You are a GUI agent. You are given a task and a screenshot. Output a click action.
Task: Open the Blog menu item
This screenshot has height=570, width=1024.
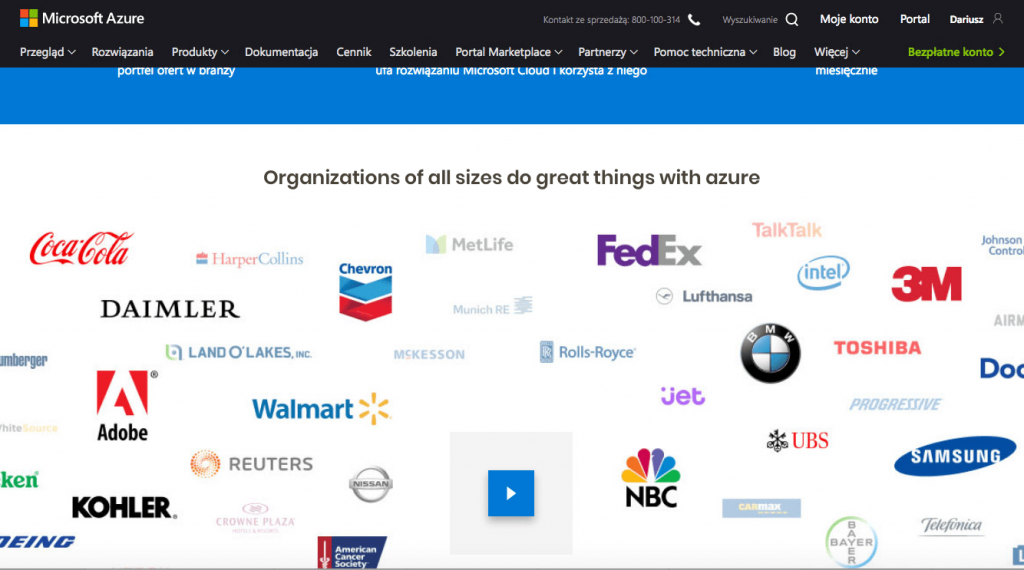(x=784, y=52)
